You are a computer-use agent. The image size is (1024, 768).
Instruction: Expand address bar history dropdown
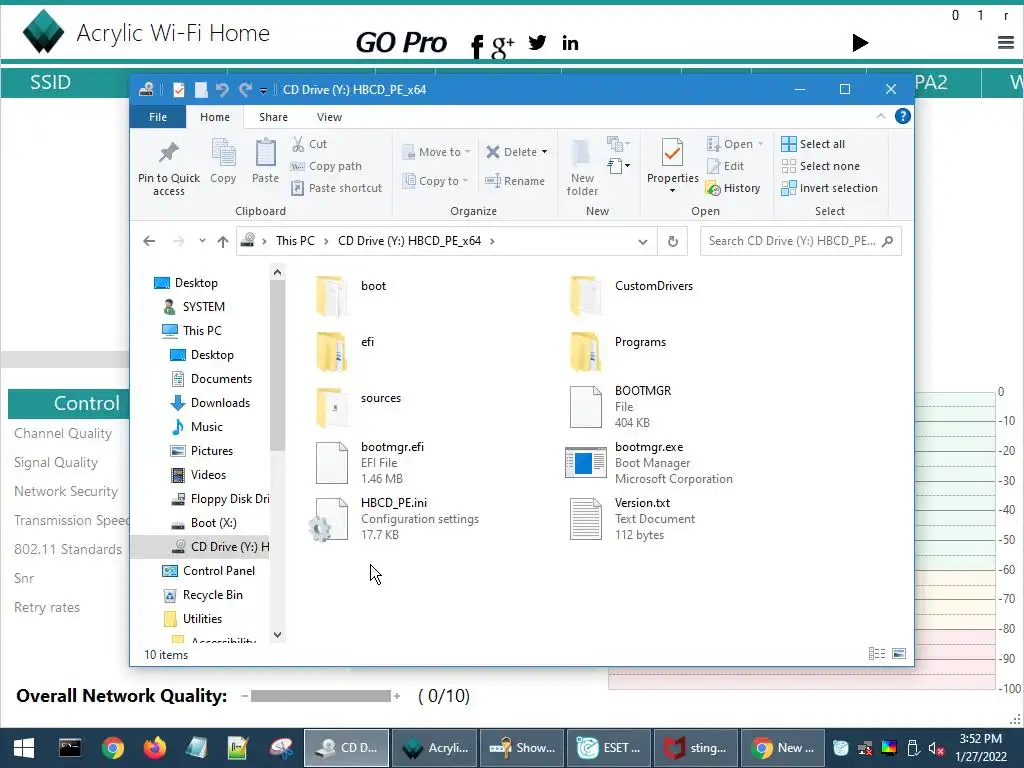tap(643, 242)
